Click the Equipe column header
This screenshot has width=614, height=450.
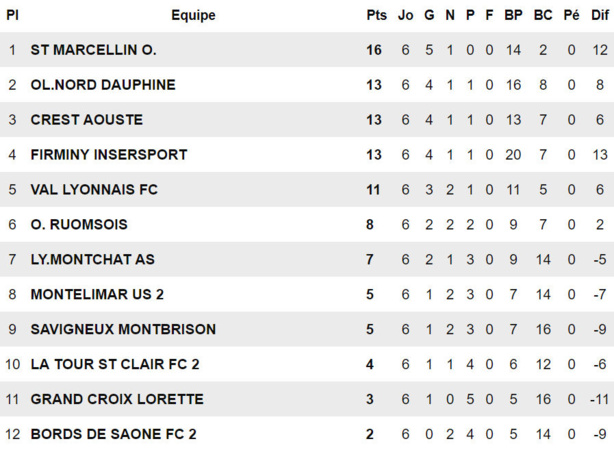pyautogui.click(x=193, y=15)
